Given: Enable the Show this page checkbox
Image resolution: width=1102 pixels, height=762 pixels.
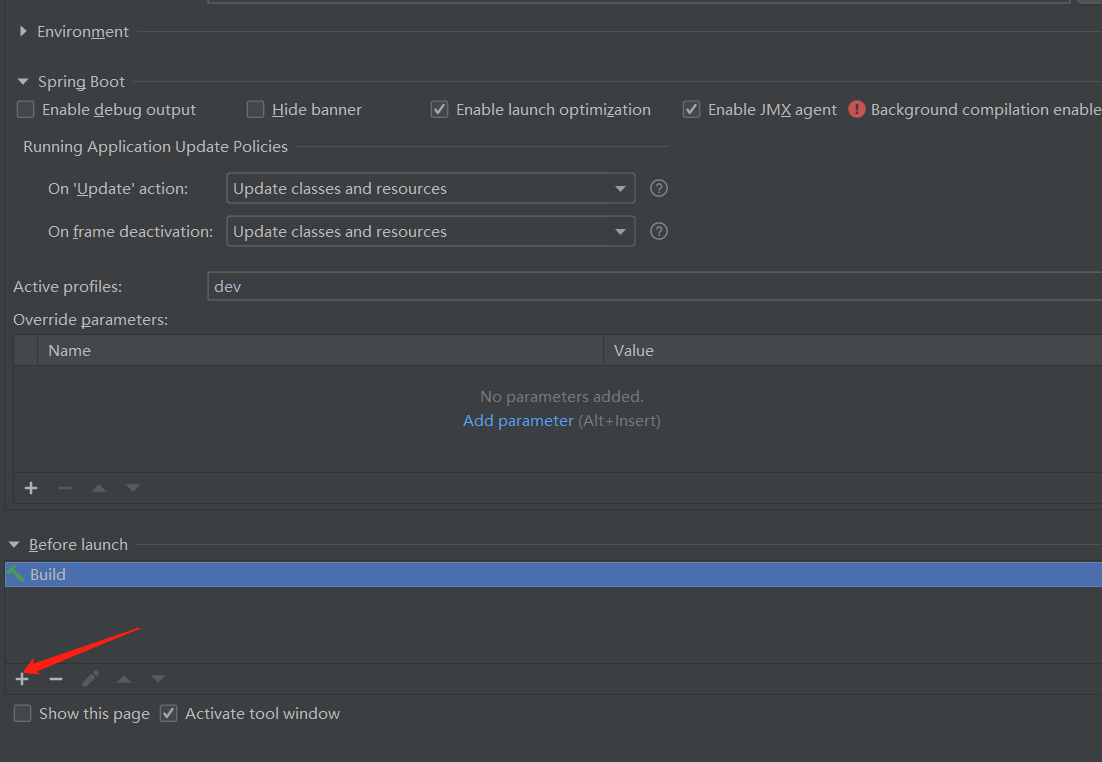Looking at the screenshot, I should point(22,713).
